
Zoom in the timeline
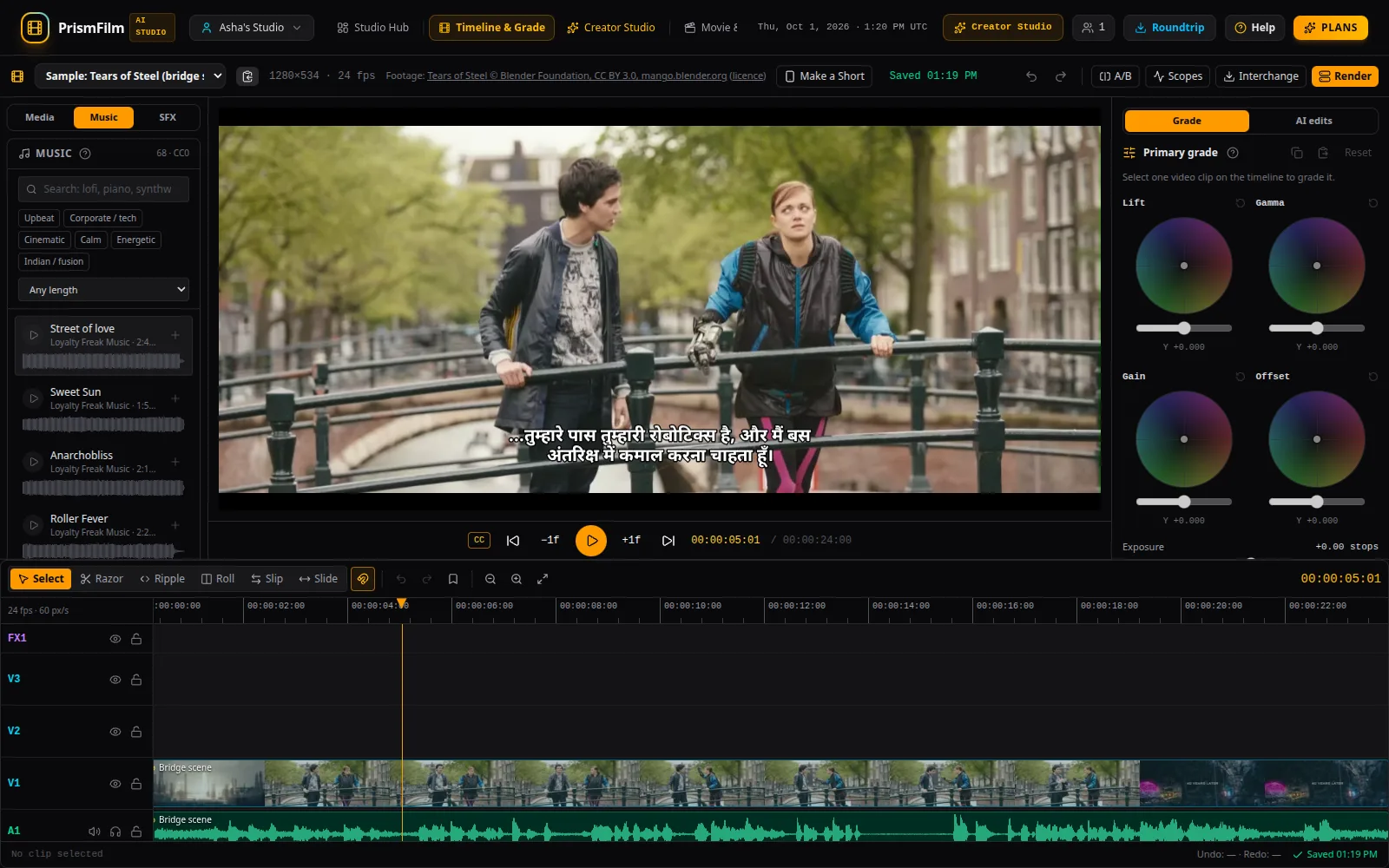(517, 579)
